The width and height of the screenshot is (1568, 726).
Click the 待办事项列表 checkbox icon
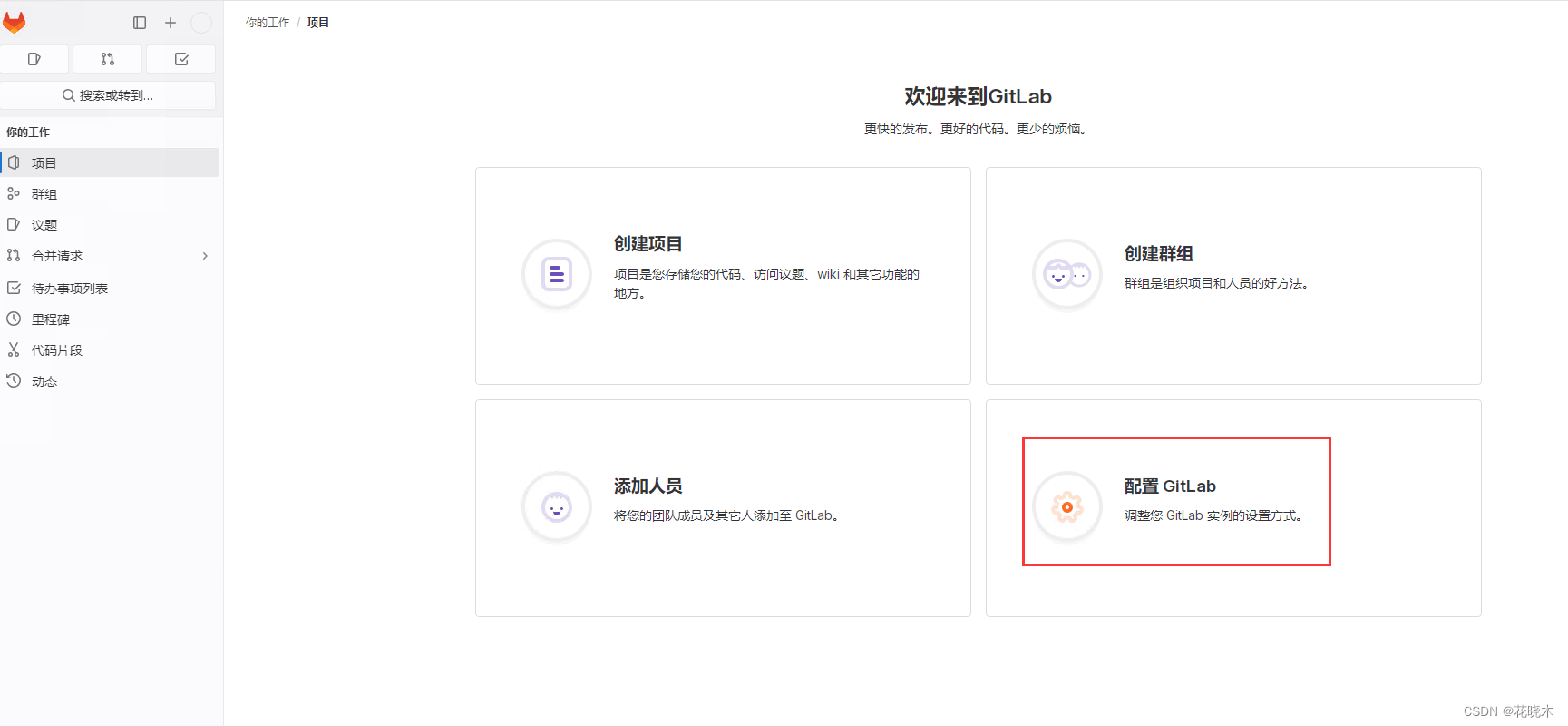14,288
